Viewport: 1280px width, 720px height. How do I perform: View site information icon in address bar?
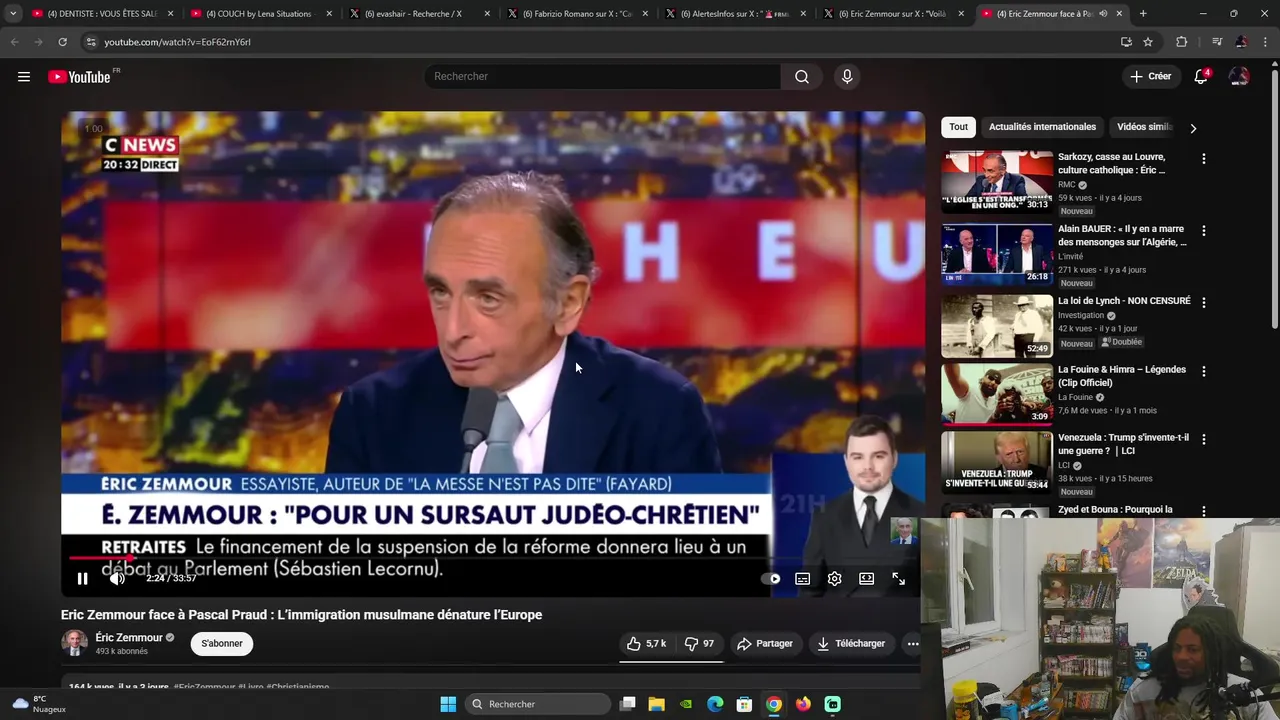point(91,42)
